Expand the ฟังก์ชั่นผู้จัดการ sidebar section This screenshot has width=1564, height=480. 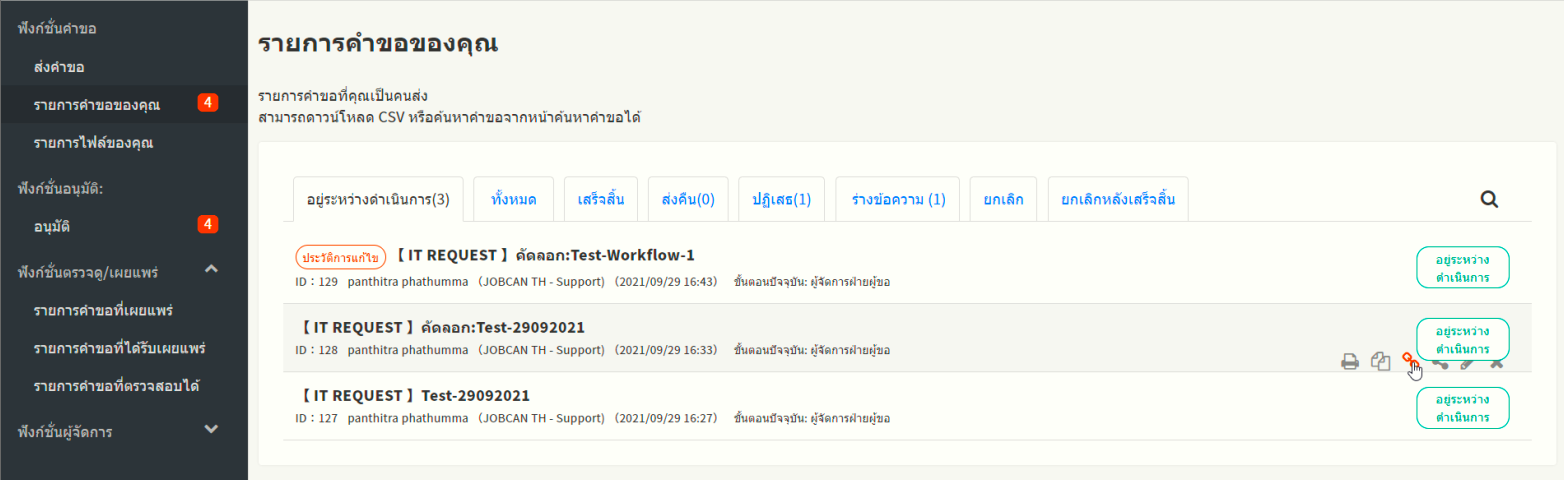point(211,430)
